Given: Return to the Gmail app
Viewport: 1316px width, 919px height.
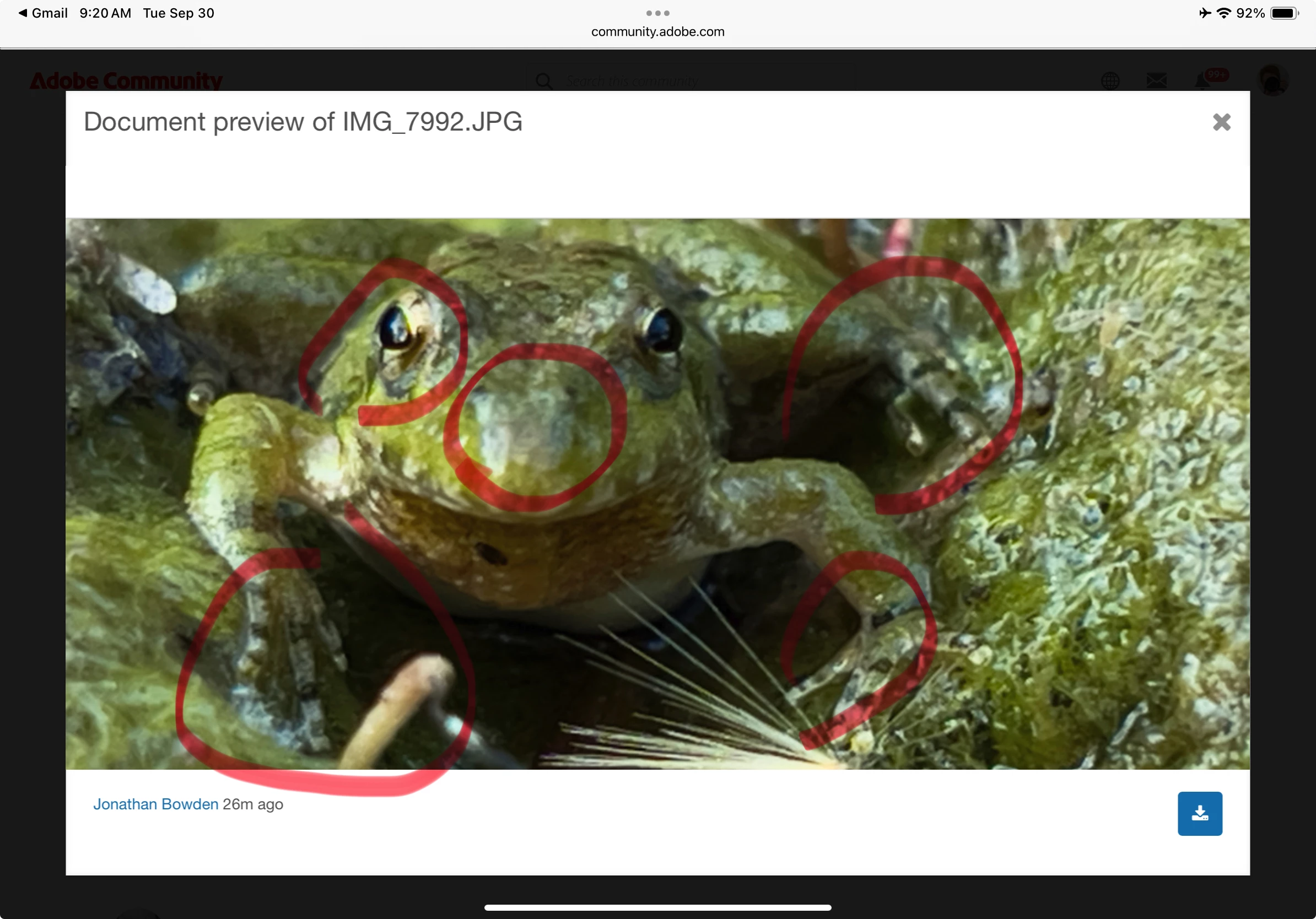Looking at the screenshot, I should coord(42,13).
